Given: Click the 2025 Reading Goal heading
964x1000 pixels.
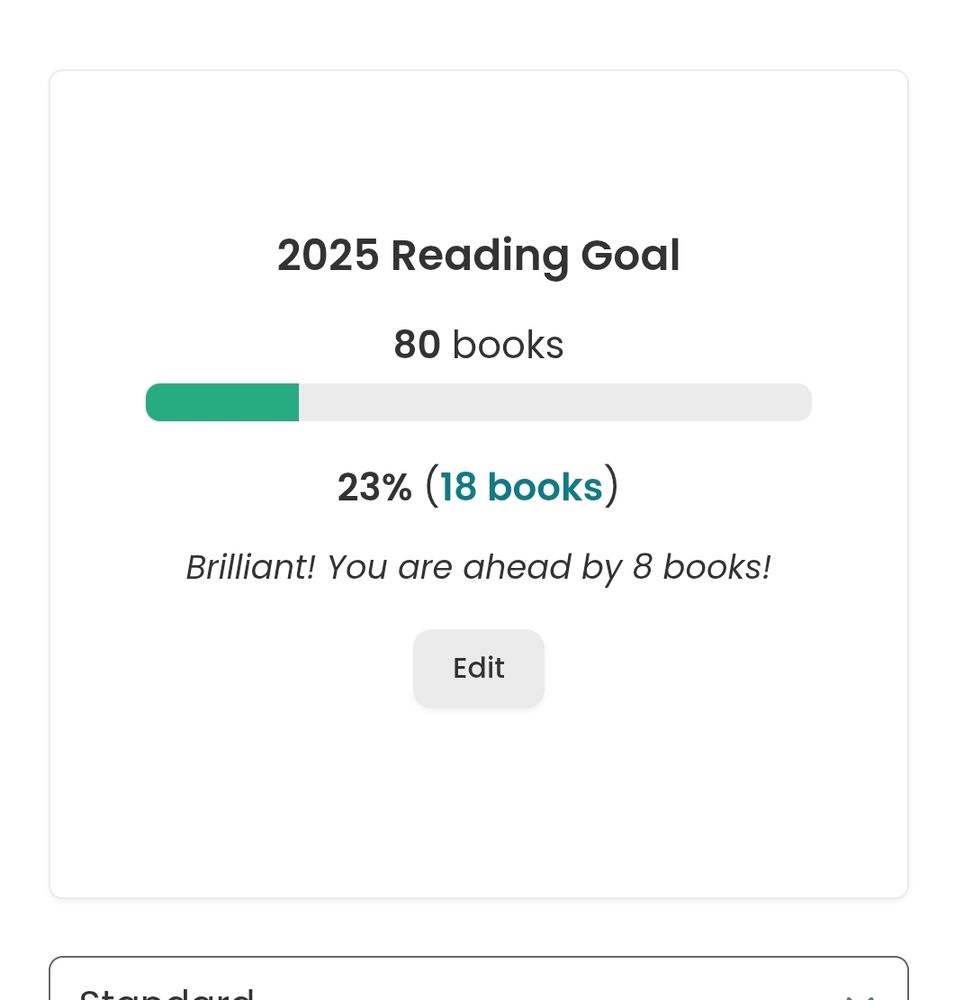Looking at the screenshot, I should coord(478,255).
